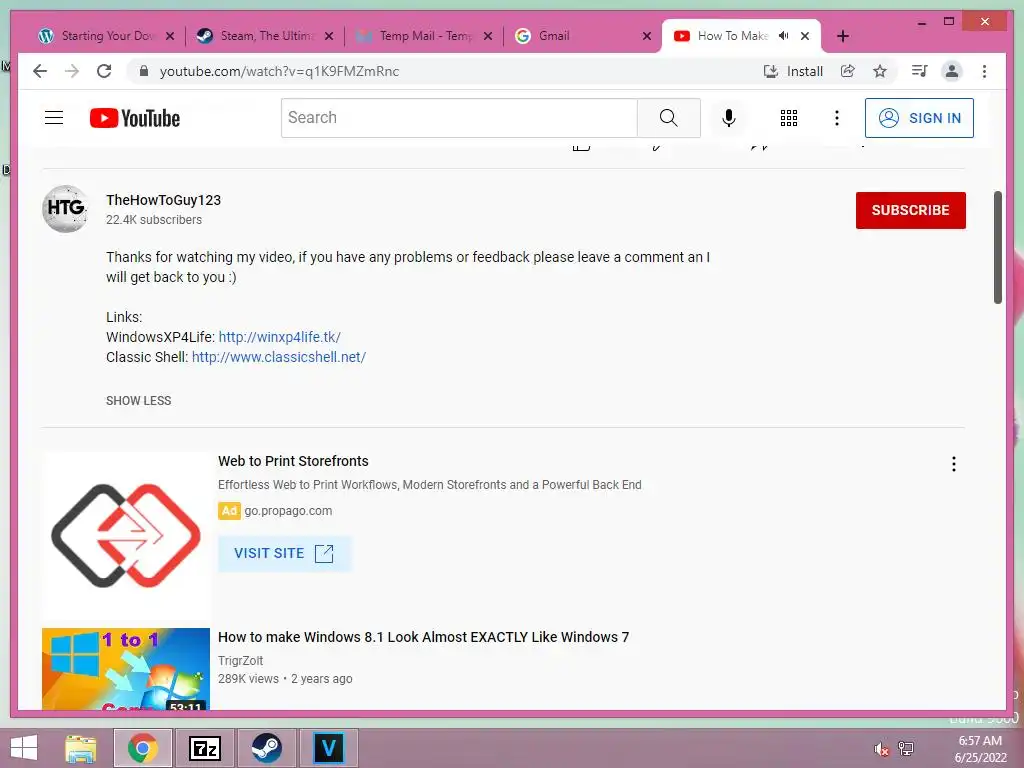The image size is (1024, 768).
Task: Open the Windows Start button
Action: pyautogui.click(x=24, y=748)
